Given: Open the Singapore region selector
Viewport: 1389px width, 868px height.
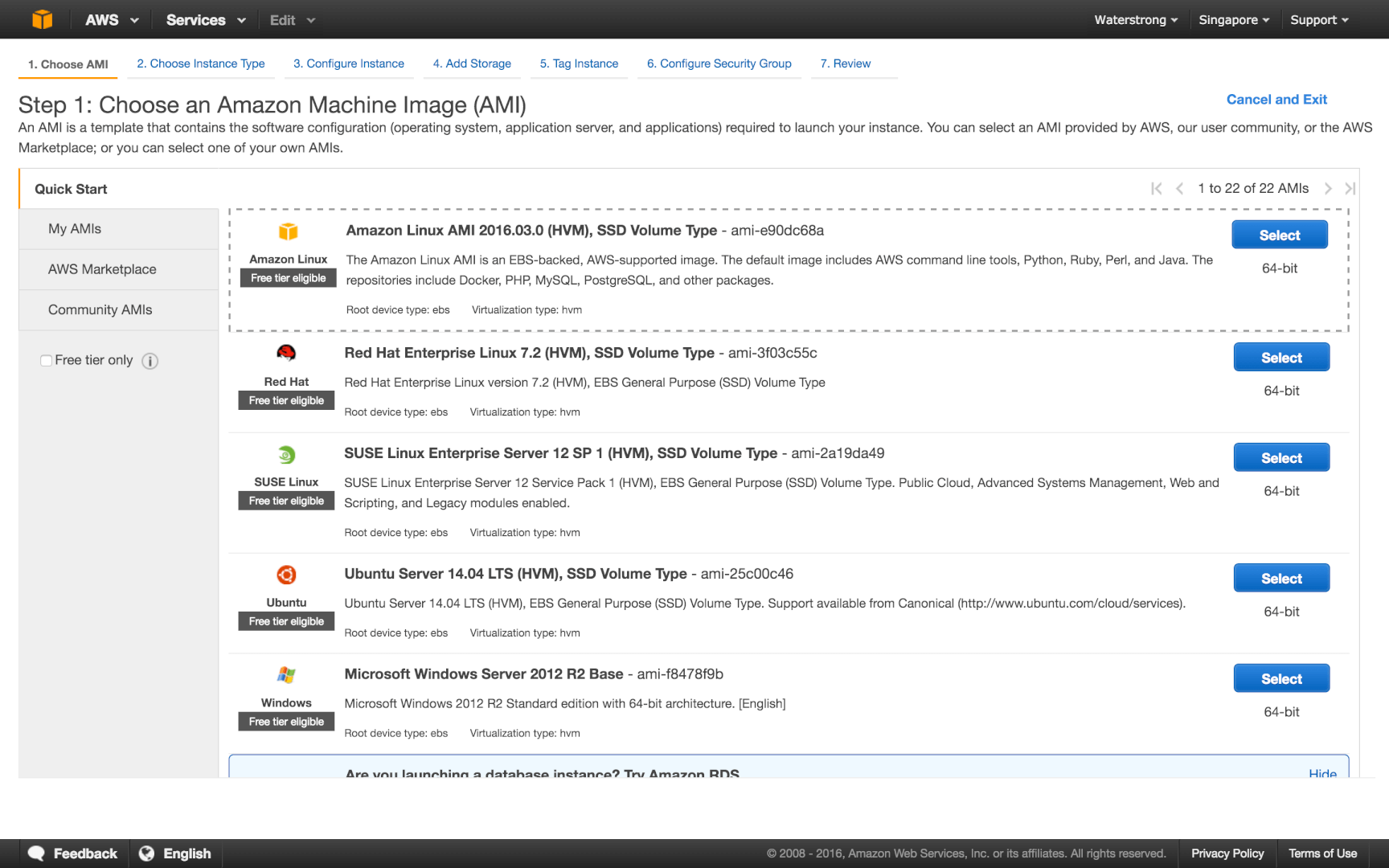Looking at the screenshot, I should tap(1234, 20).
